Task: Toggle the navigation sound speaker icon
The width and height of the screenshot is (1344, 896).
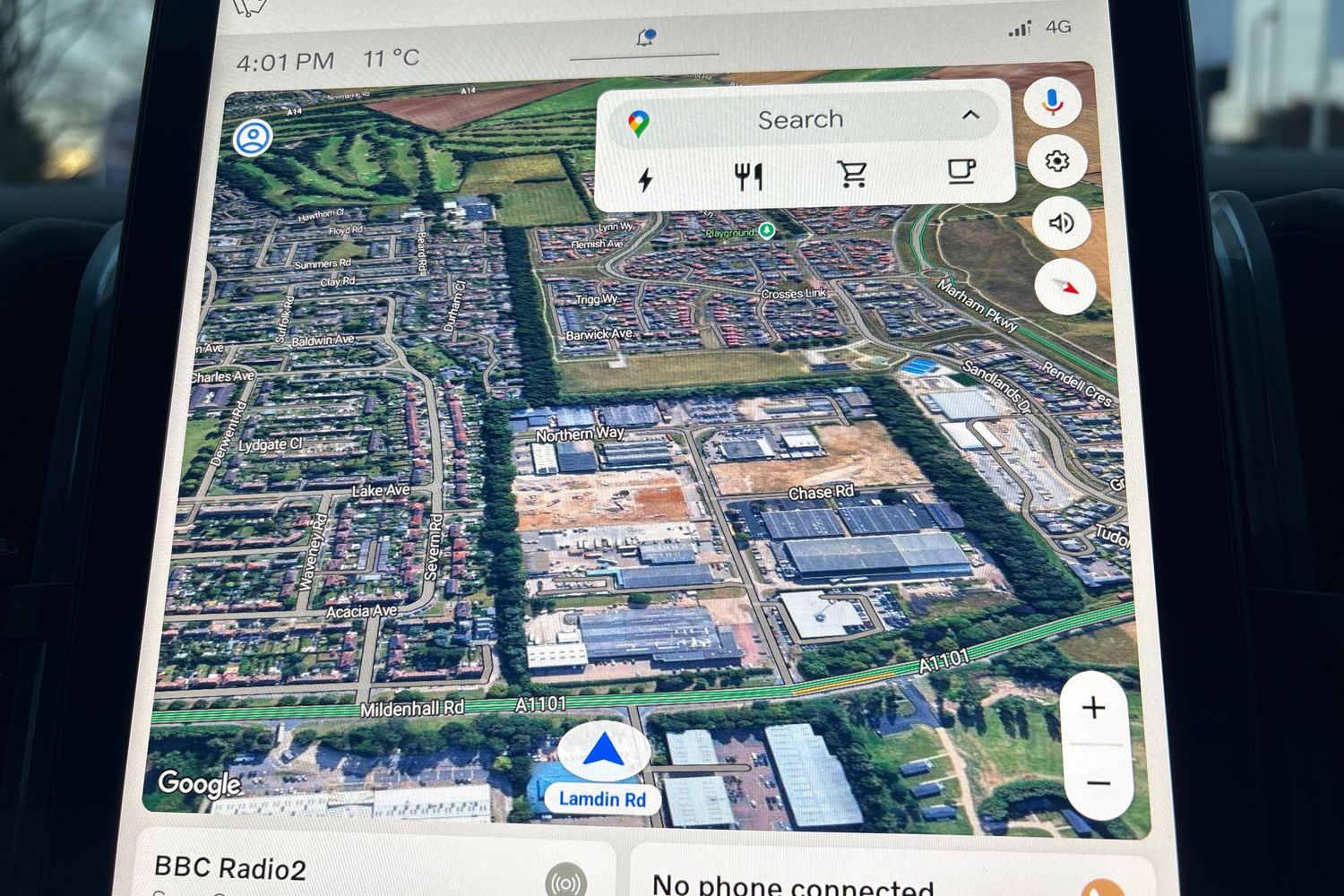Action: pos(1062,222)
